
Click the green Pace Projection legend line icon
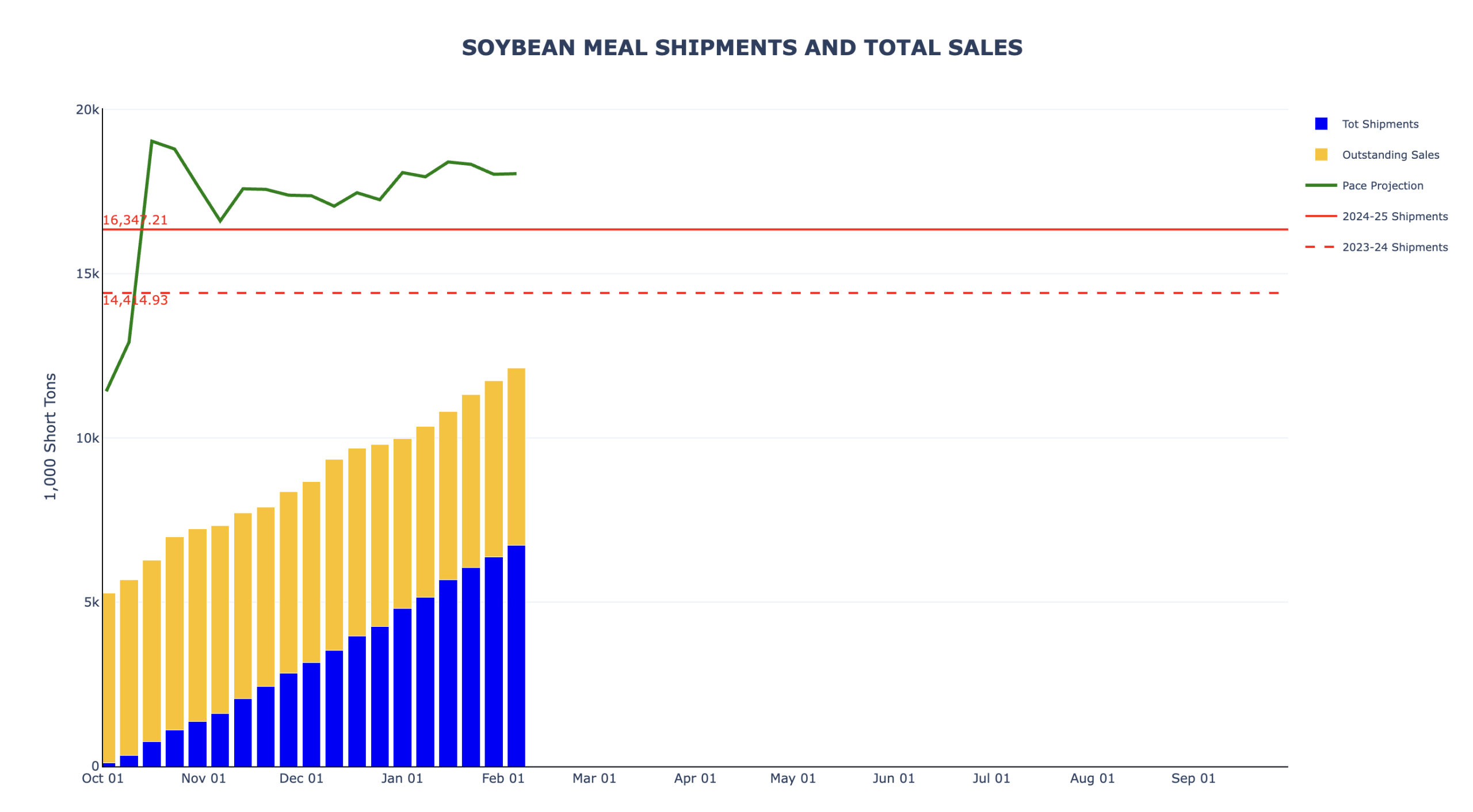(x=1321, y=185)
